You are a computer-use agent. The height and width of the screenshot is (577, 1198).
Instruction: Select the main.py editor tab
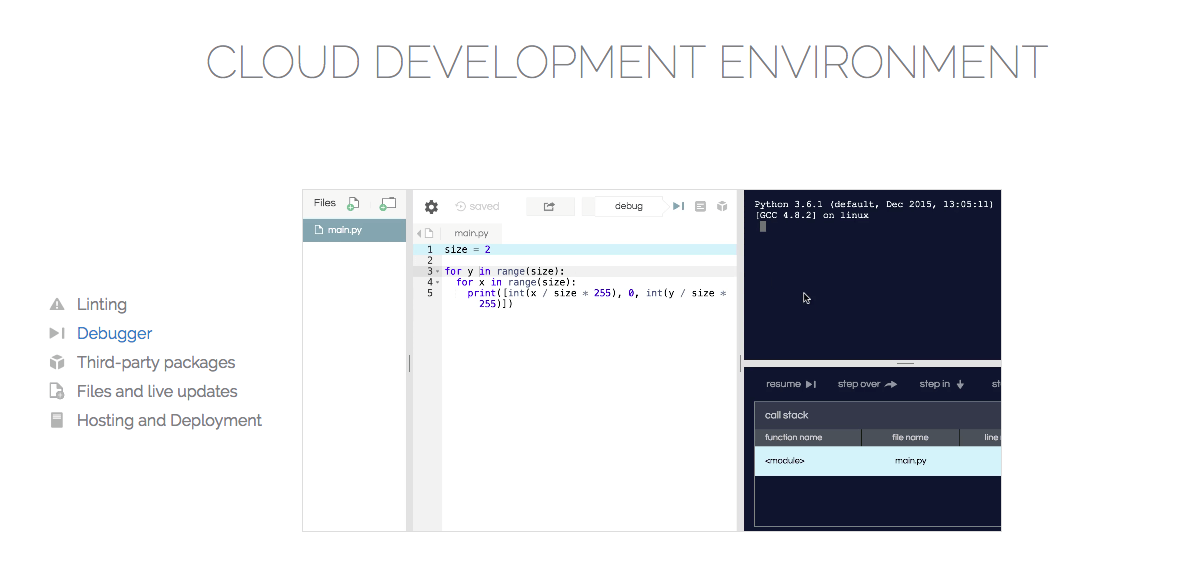pos(471,233)
